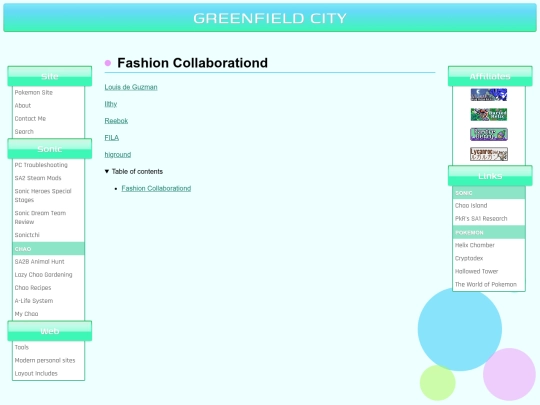The image size is (540, 405).
Task: Visit the Cryptodex link
Action: pyautogui.click(x=469, y=258)
